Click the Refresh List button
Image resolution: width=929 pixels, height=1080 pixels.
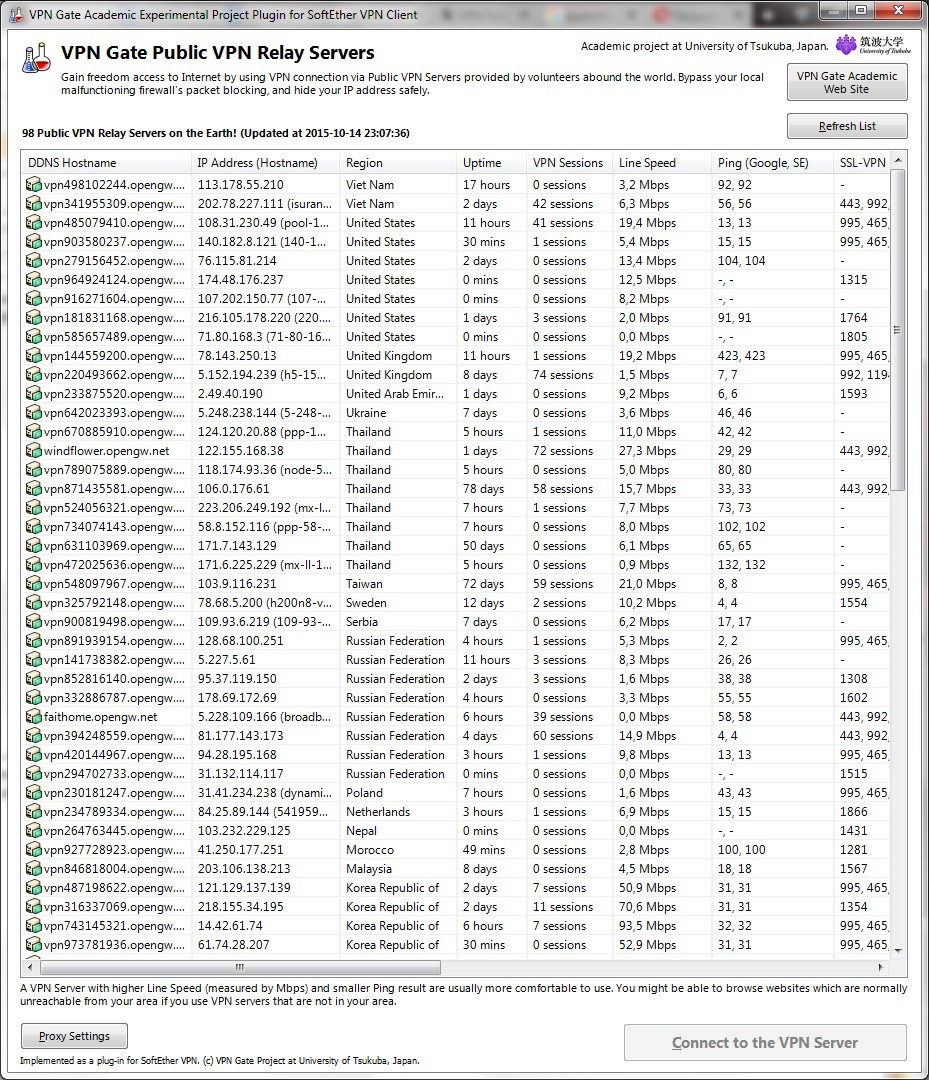click(x=847, y=126)
